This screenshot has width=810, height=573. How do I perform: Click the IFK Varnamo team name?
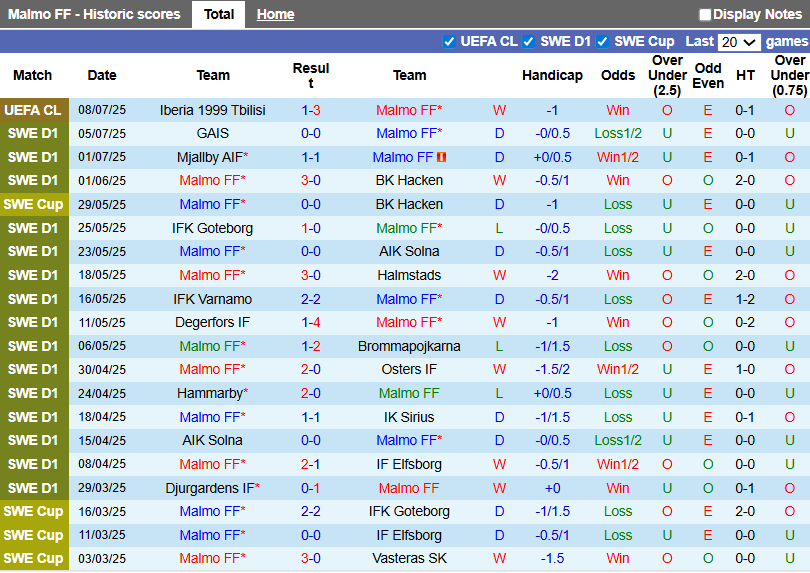tap(212, 299)
